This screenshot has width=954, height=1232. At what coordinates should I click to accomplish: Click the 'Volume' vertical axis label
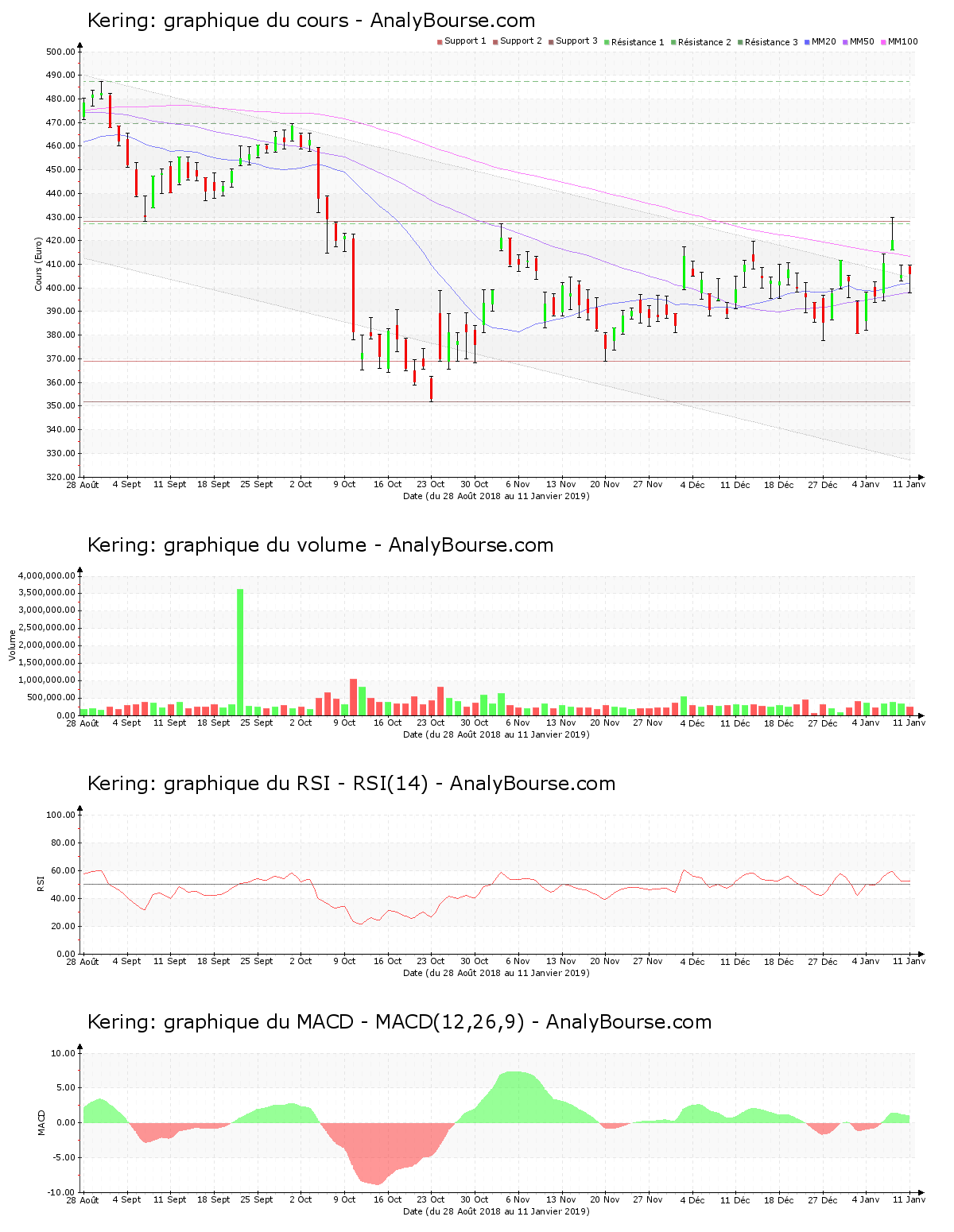point(12,645)
